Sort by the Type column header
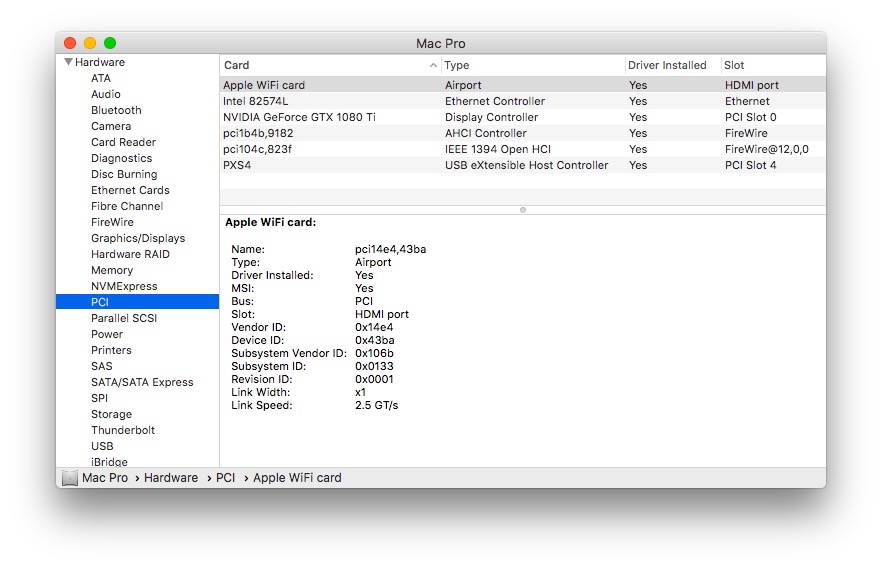 (533, 65)
